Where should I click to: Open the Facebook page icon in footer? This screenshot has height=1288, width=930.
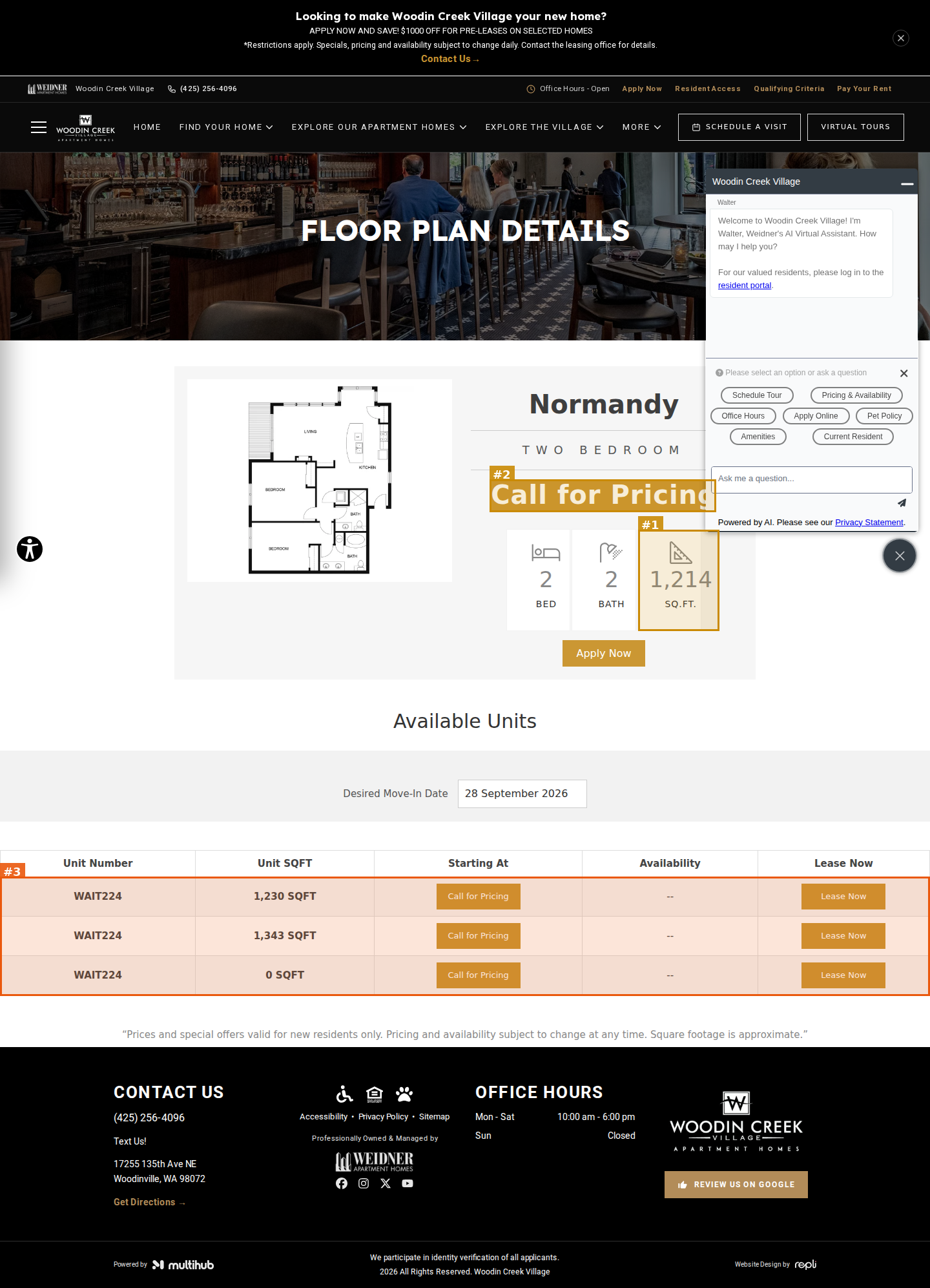pyautogui.click(x=342, y=1183)
